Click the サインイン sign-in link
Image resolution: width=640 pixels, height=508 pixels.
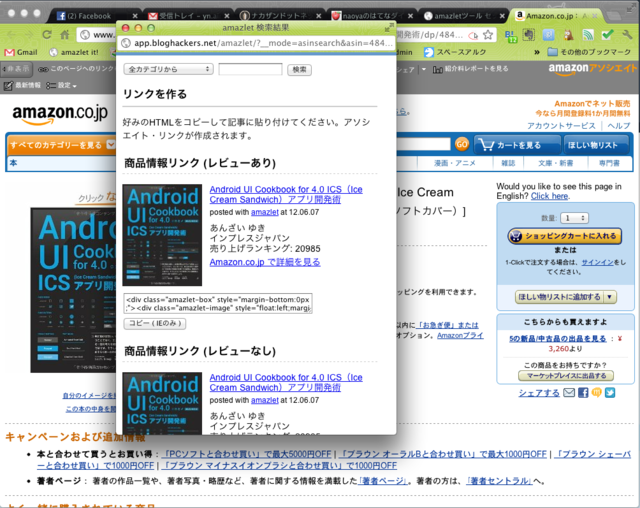click(x=598, y=262)
